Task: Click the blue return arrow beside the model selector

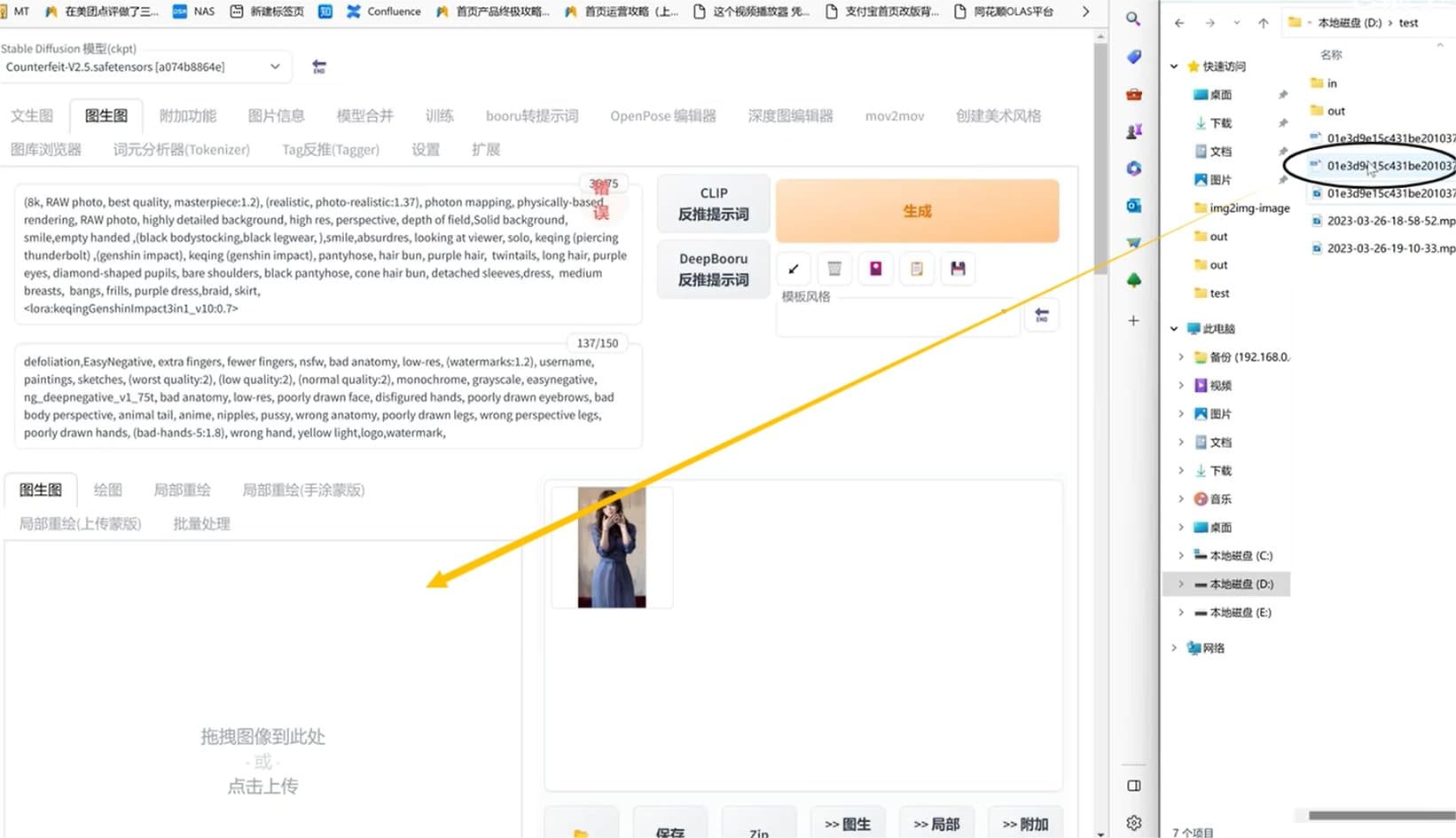Action: [x=318, y=66]
